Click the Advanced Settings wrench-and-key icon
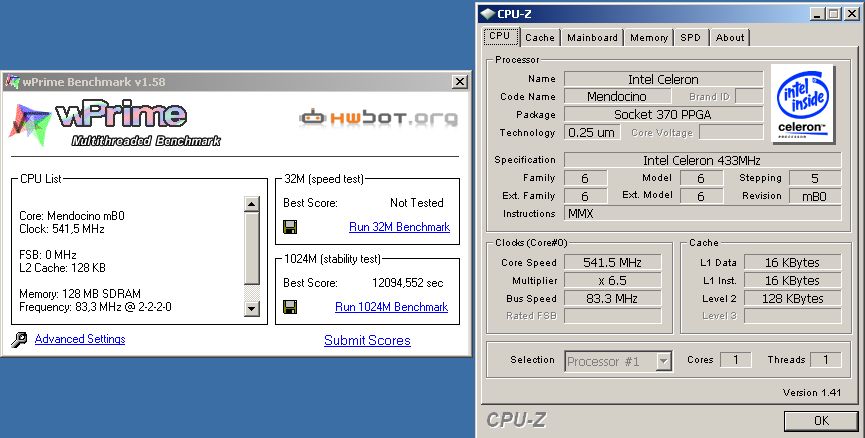This screenshot has width=865, height=438. point(19,339)
